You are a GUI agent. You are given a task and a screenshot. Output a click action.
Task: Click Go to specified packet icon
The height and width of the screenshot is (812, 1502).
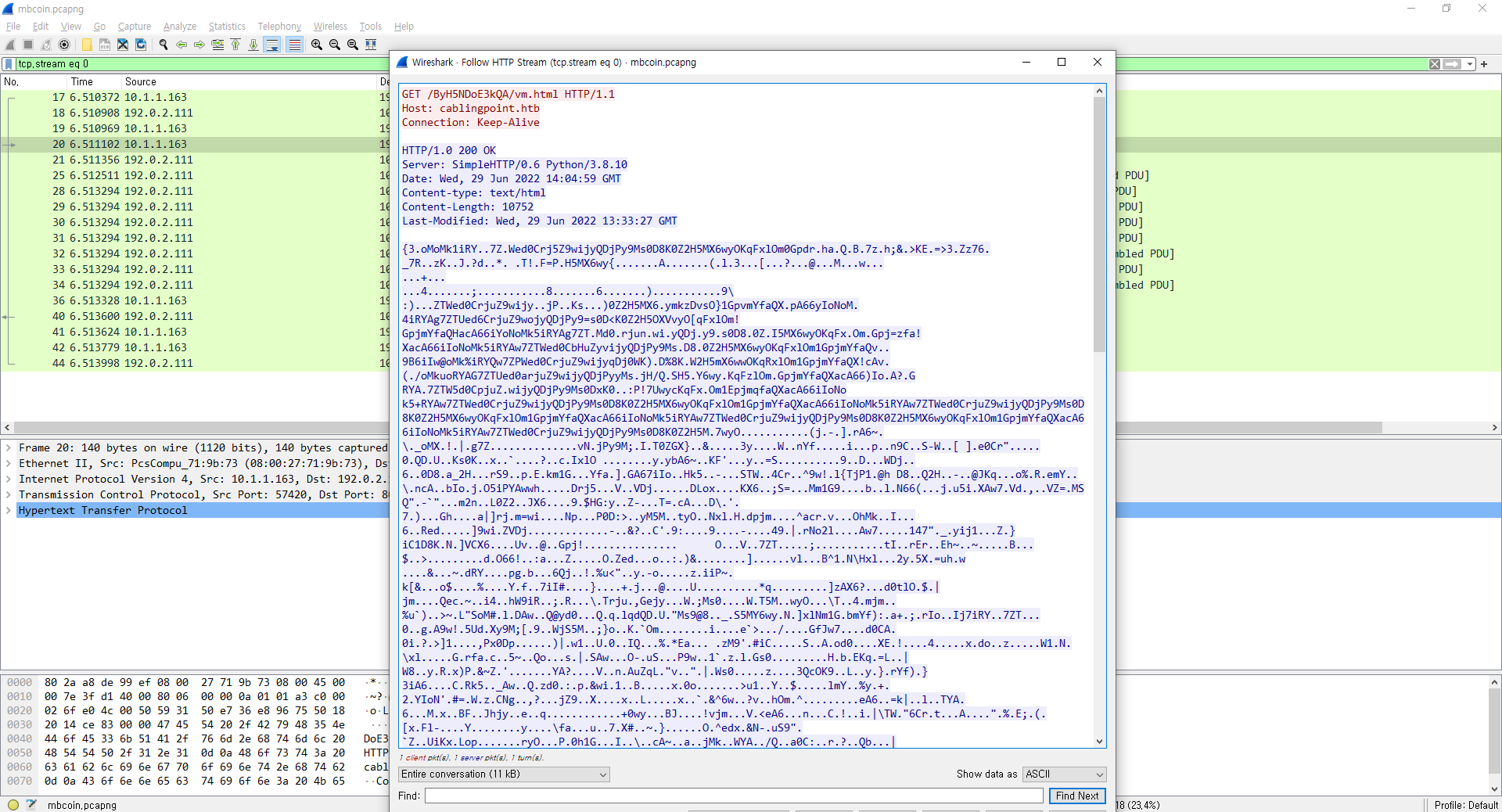pyautogui.click(x=217, y=45)
